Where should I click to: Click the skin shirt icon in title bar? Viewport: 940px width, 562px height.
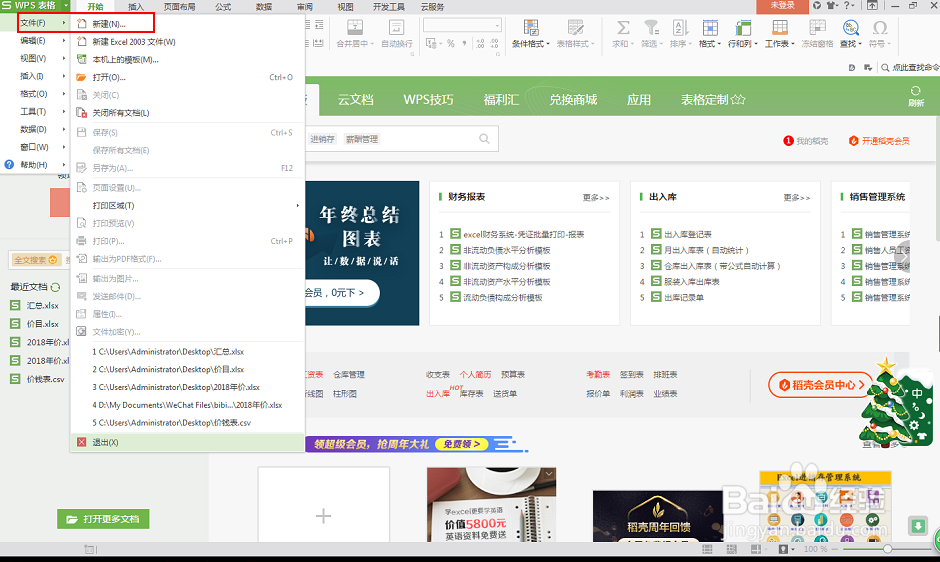click(832, 5)
